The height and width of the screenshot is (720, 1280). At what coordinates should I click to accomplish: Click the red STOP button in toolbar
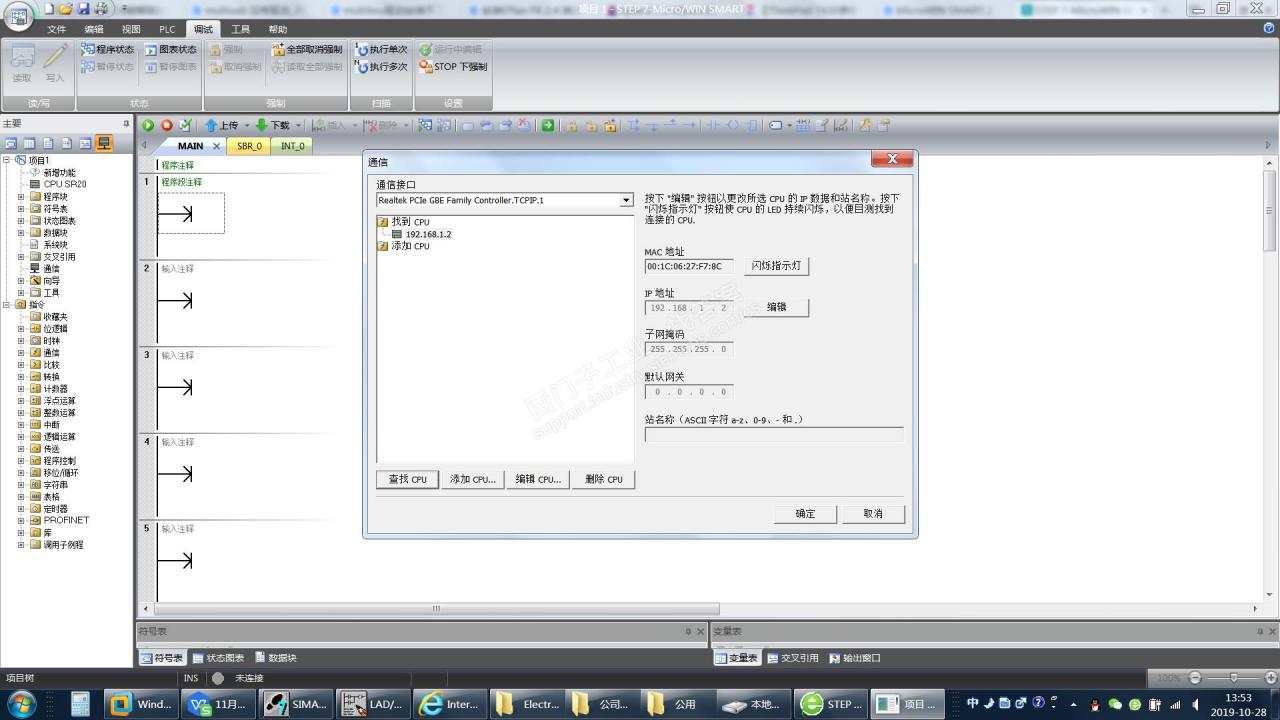(167, 125)
